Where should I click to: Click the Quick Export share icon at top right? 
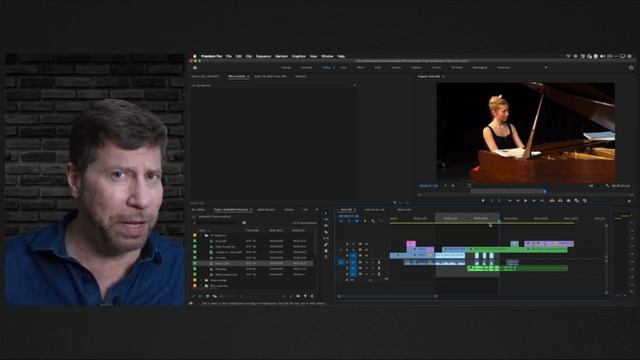[x=631, y=67]
